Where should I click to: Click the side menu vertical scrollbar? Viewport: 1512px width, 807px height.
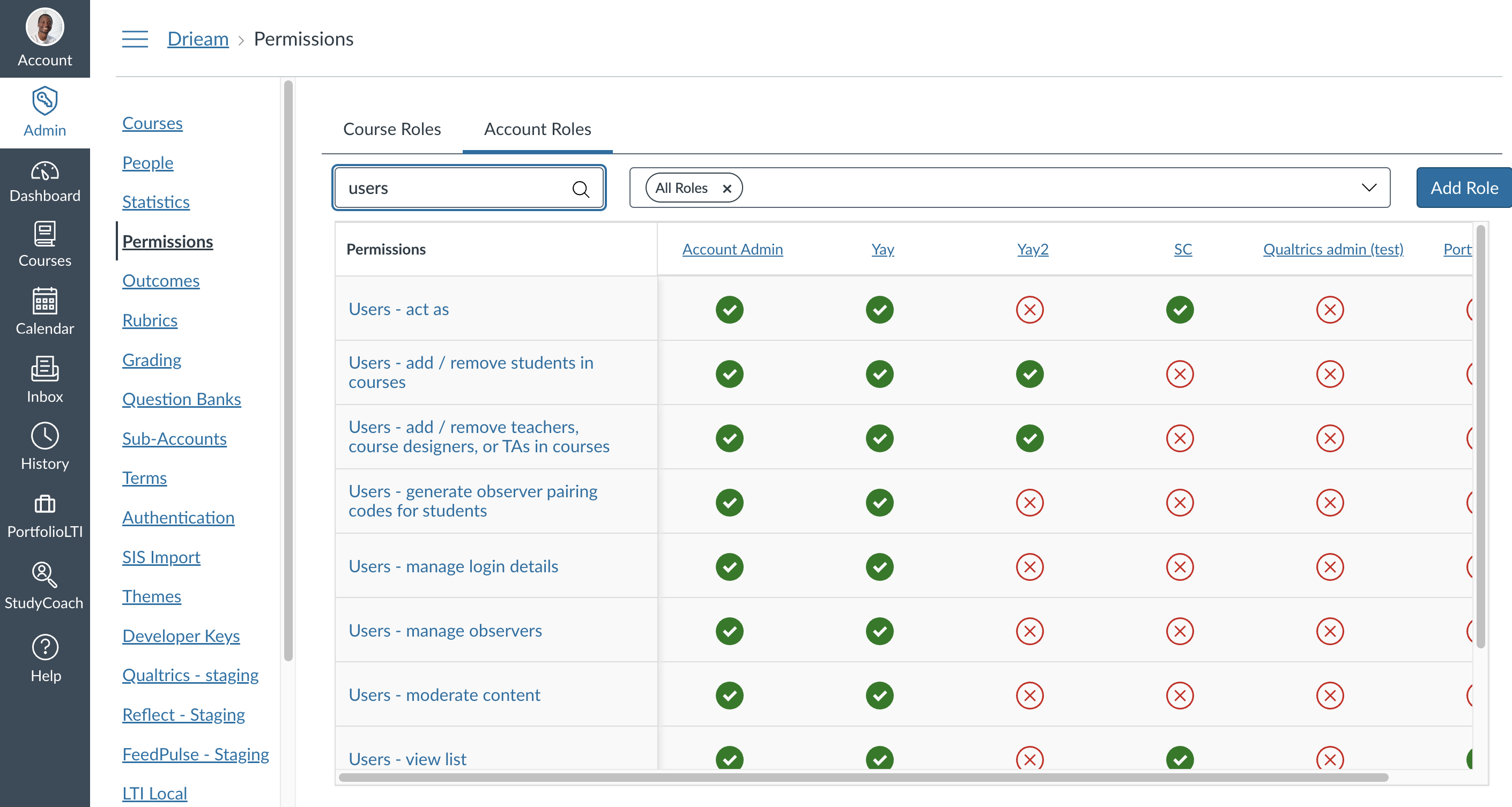tap(288, 371)
